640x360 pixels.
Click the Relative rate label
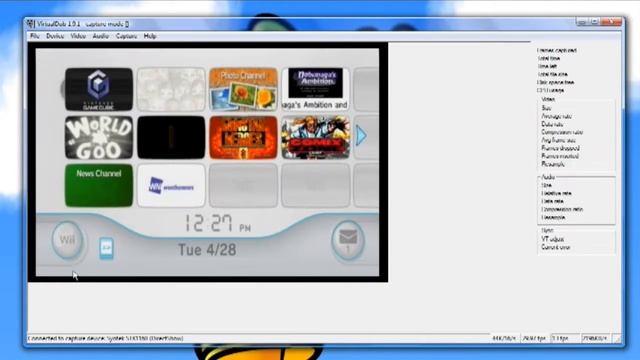pos(556,193)
